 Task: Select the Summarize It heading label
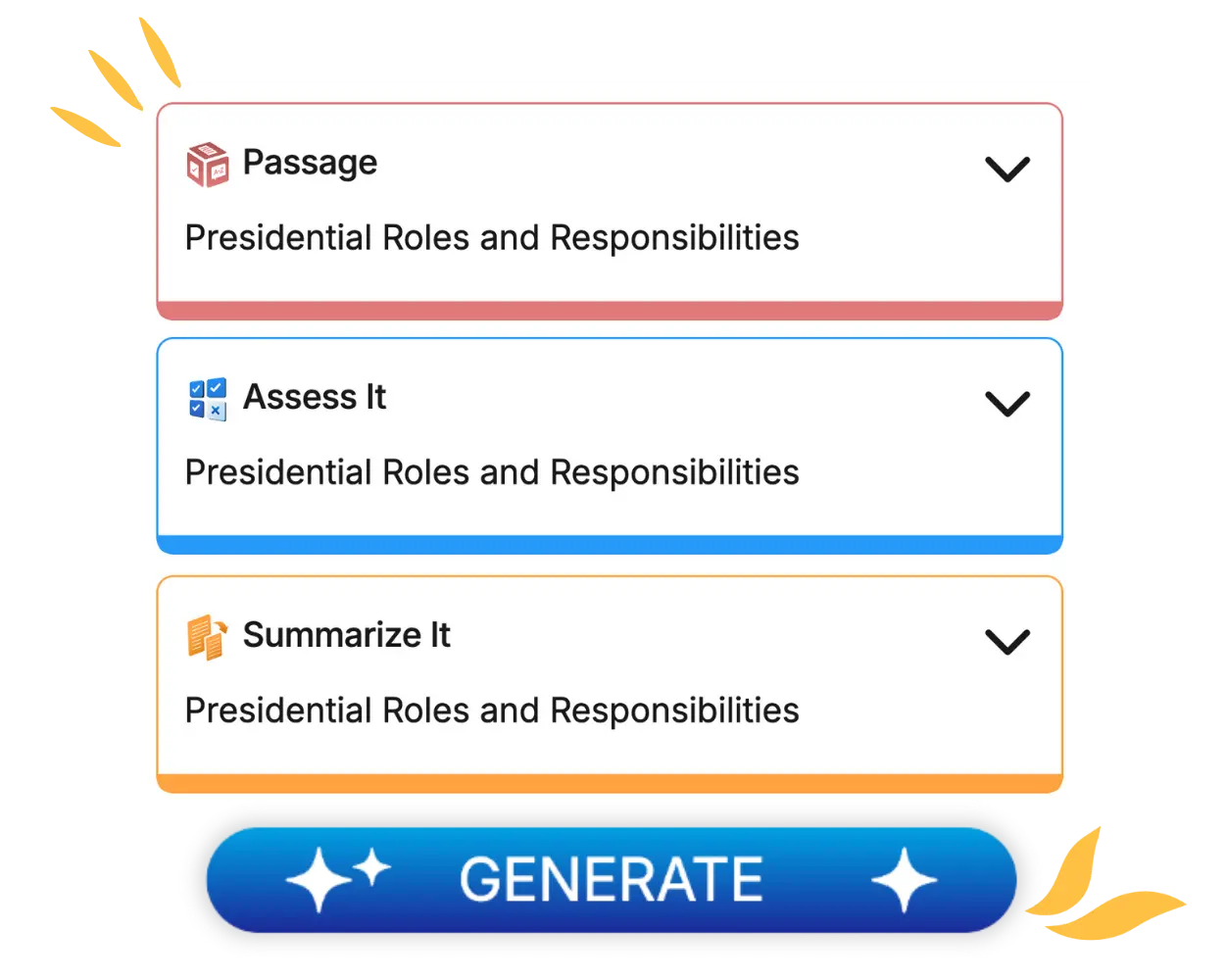(x=346, y=635)
